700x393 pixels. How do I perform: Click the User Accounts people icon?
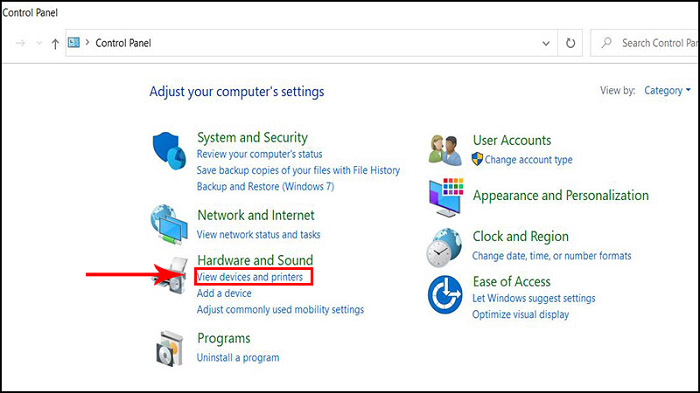tap(445, 150)
